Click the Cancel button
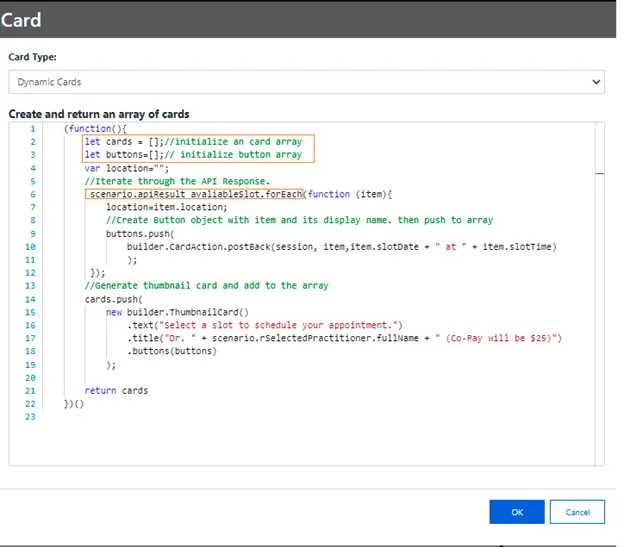Viewport: 624px width, 548px height. [577, 512]
